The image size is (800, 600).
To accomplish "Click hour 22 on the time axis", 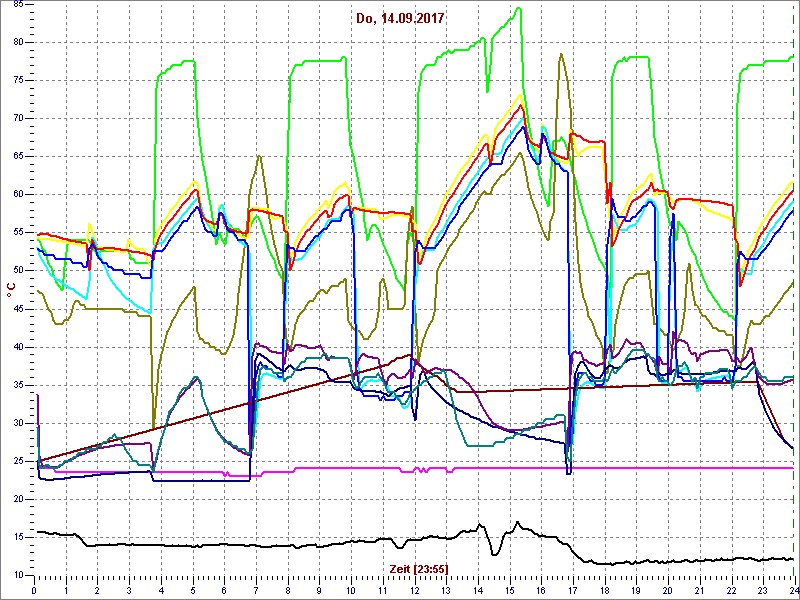I will (731, 591).
